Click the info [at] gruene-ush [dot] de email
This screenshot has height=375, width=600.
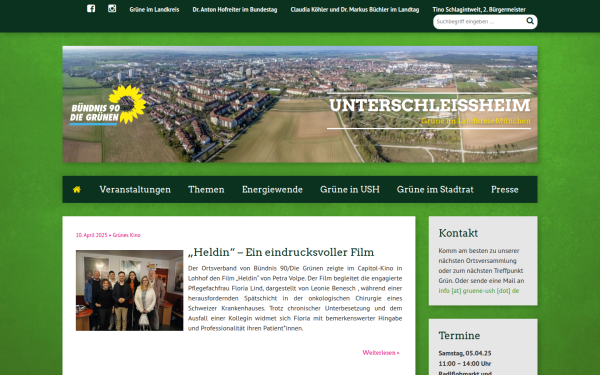coord(479,290)
